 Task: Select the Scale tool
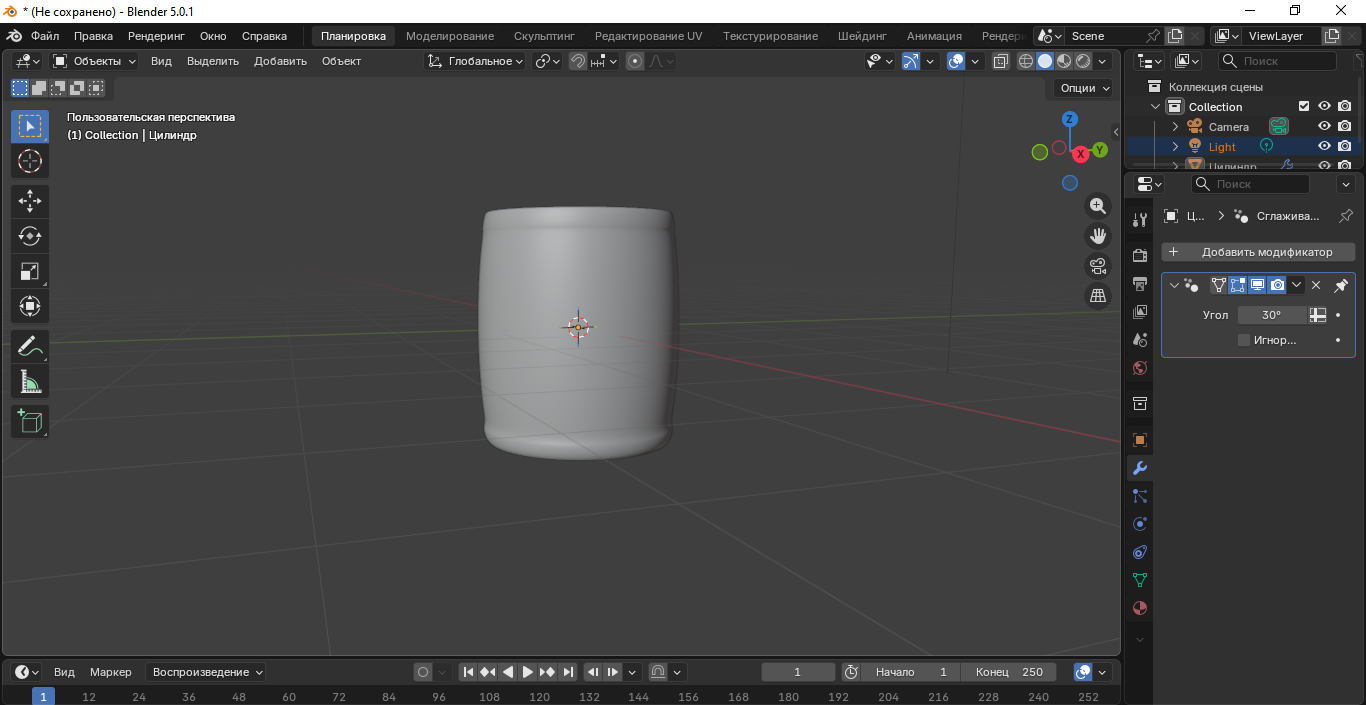(x=29, y=271)
